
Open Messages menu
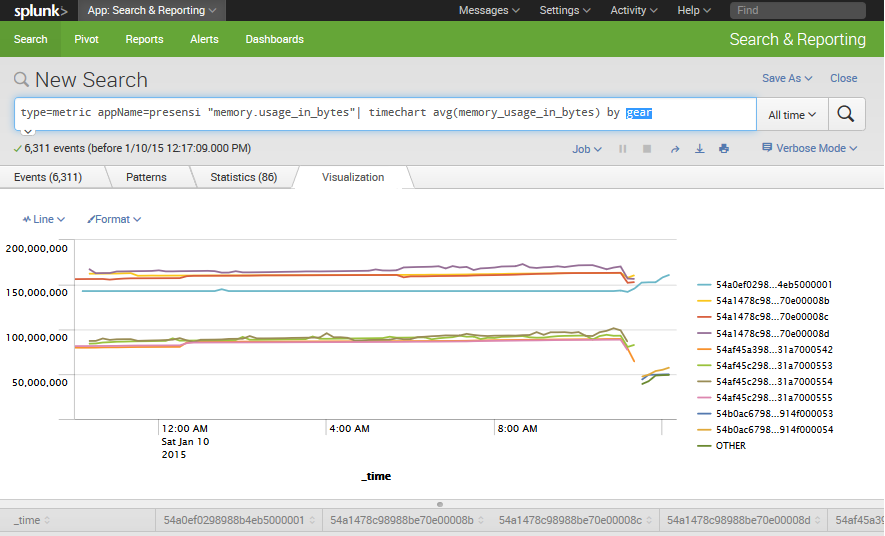489,10
